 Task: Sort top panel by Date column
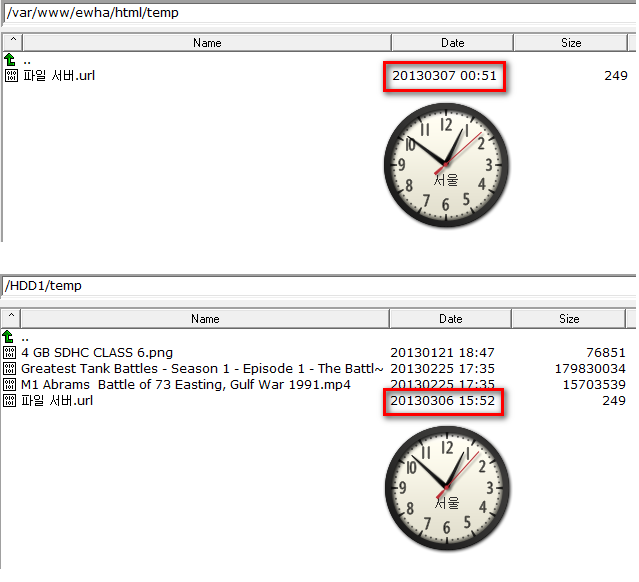pos(452,42)
